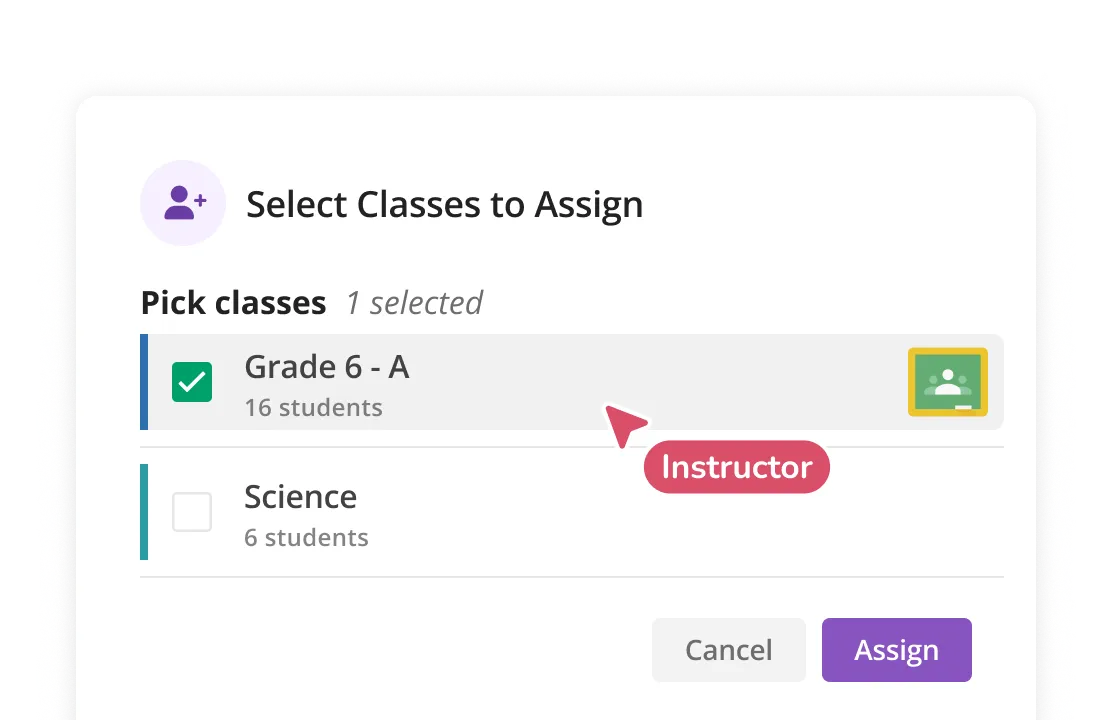Open the Pick classes selection list
Screen dimensions: 1112x720
point(233,302)
